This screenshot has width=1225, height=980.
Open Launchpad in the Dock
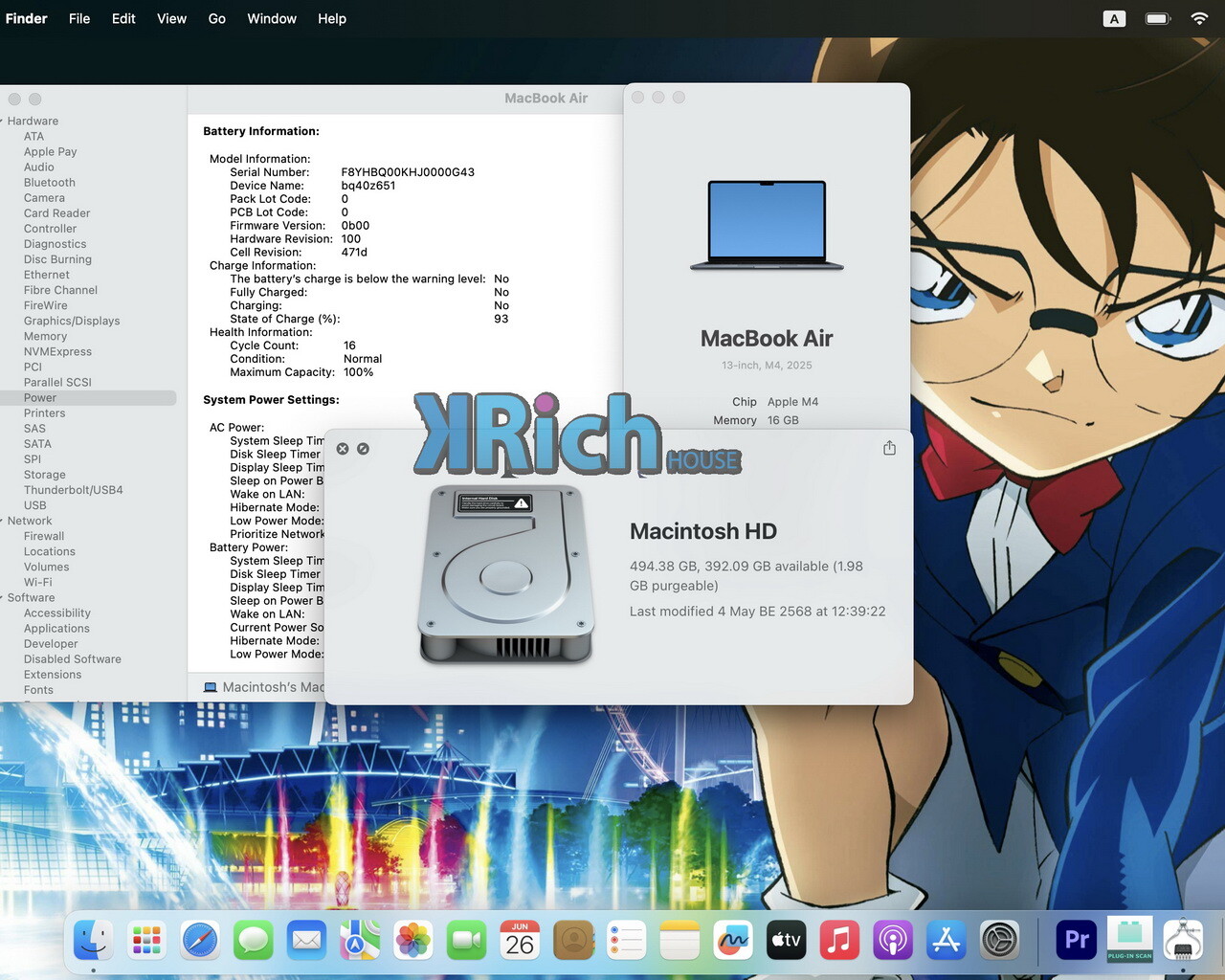[146, 941]
